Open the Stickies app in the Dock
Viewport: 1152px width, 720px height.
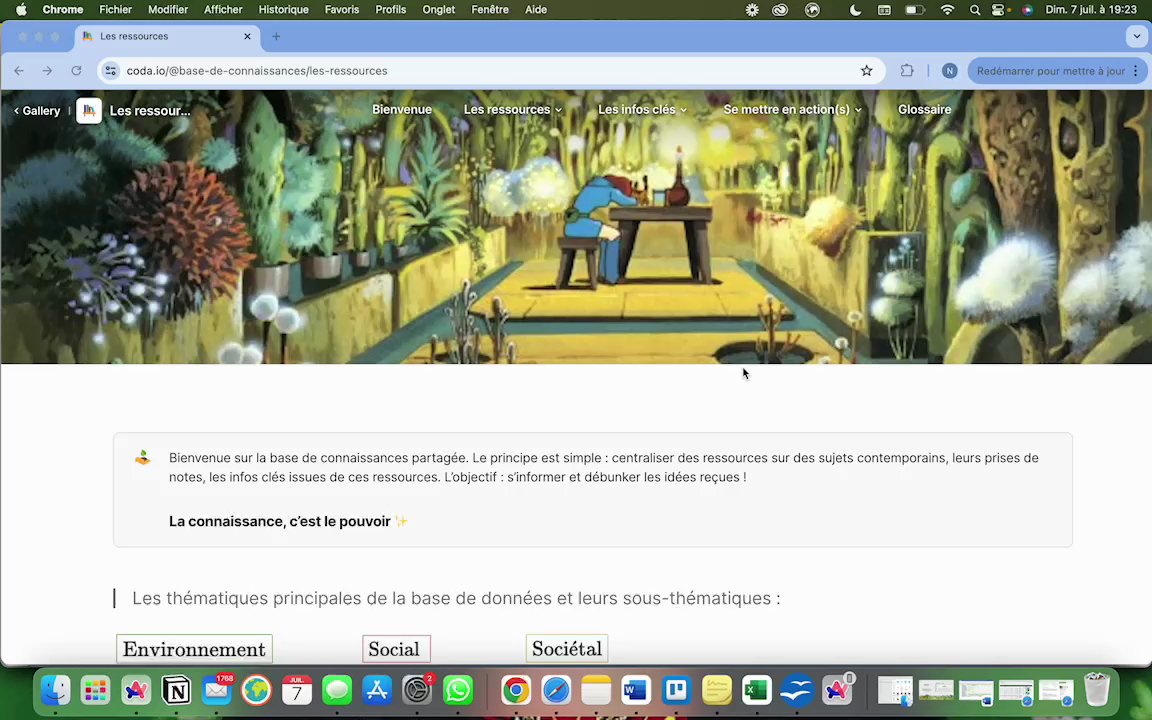click(x=716, y=691)
